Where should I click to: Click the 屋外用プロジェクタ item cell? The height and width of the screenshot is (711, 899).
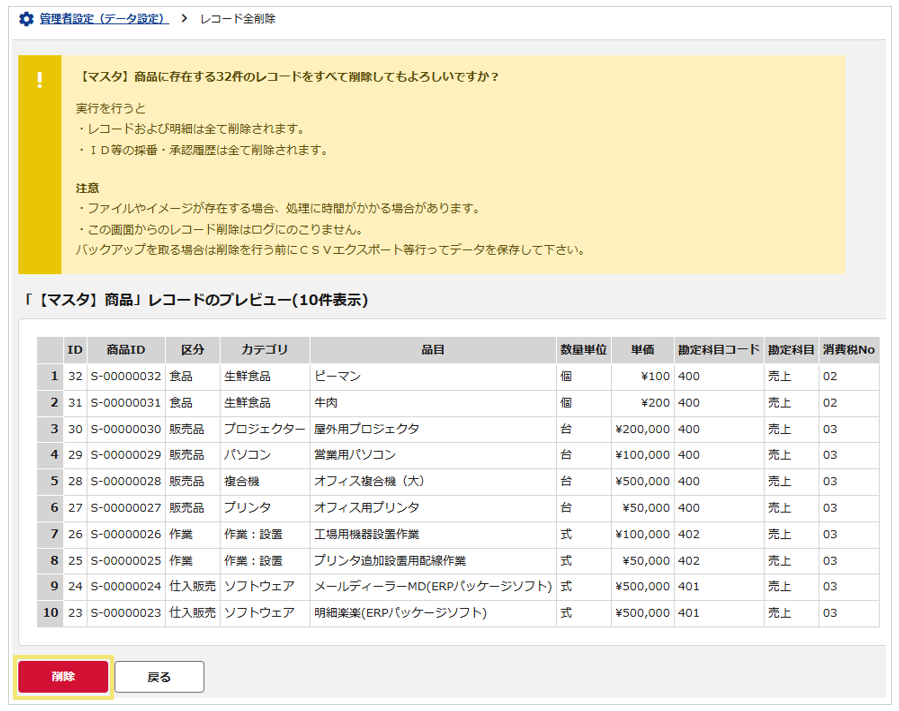click(433, 429)
